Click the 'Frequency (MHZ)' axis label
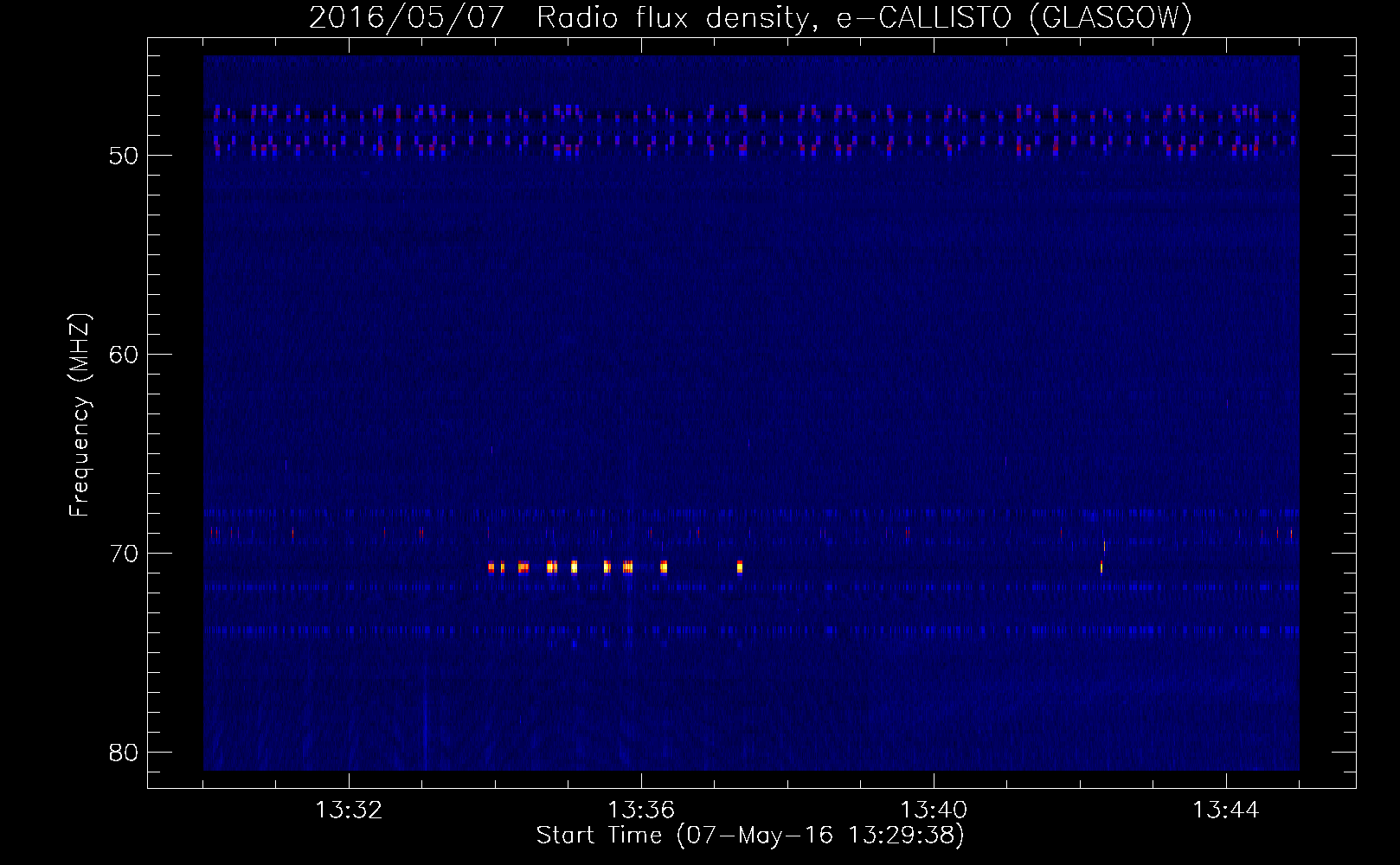This screenshot has height=865, width=1400. pyautogui.click(x=80, y=414)
